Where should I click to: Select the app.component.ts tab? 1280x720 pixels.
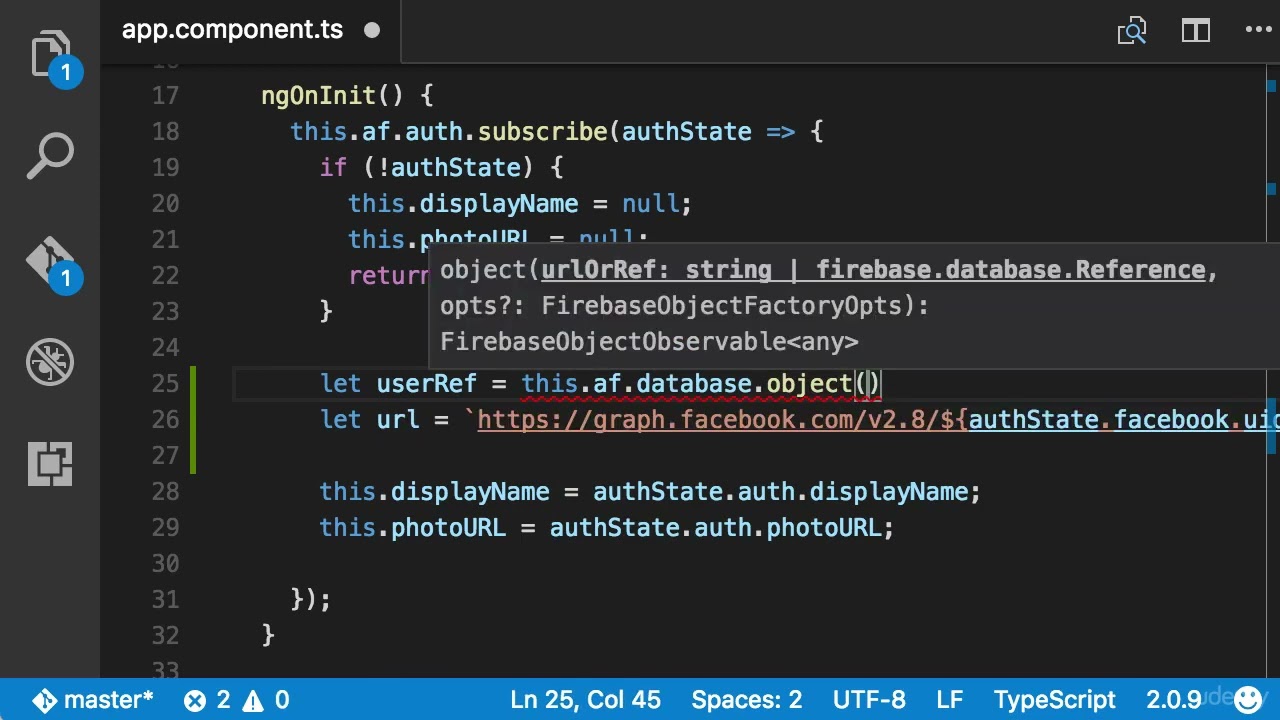(232, 30)
